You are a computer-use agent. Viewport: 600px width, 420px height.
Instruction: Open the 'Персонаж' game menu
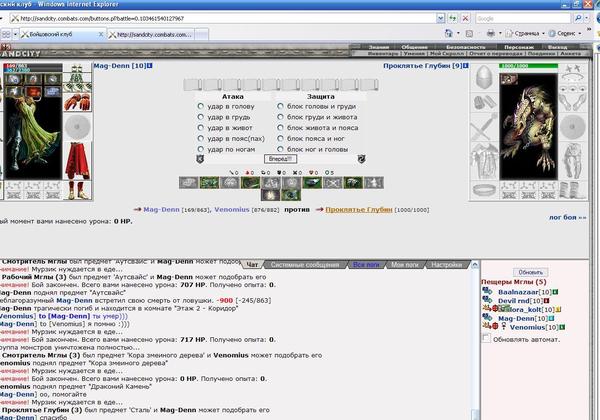(518, 47)
